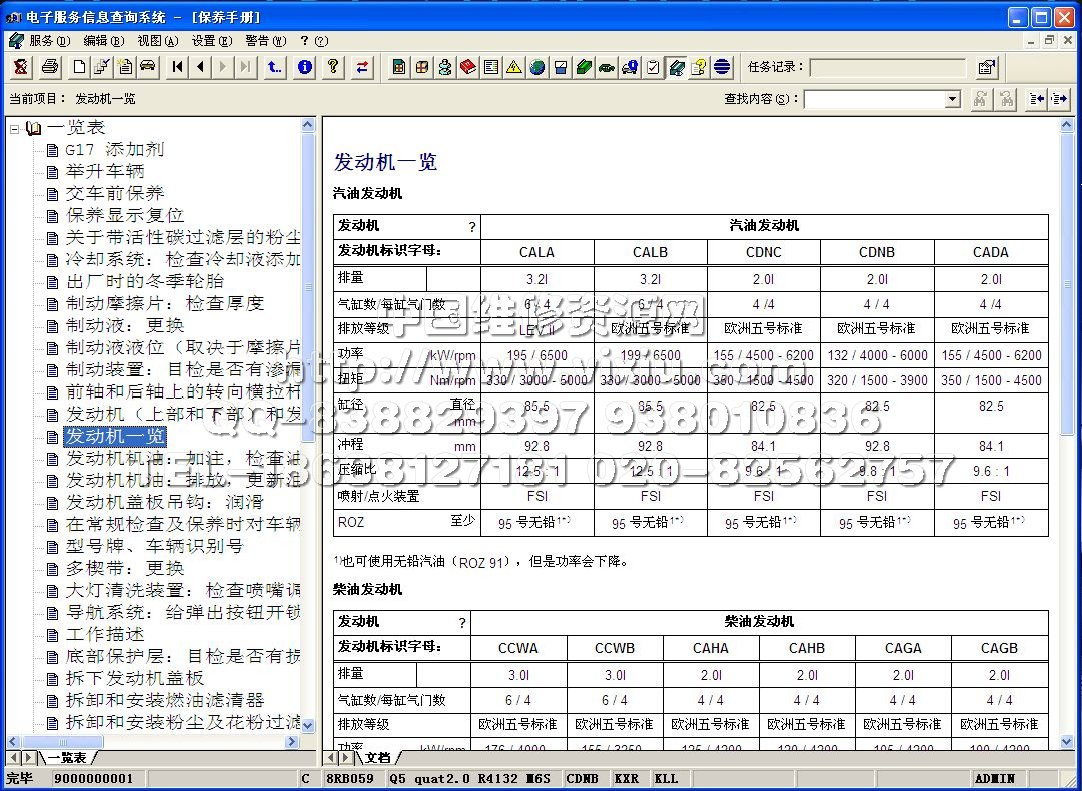Click the yellow warning triangle icon
This screenshot has width=1082, height=791.
(x=513, y=67)
